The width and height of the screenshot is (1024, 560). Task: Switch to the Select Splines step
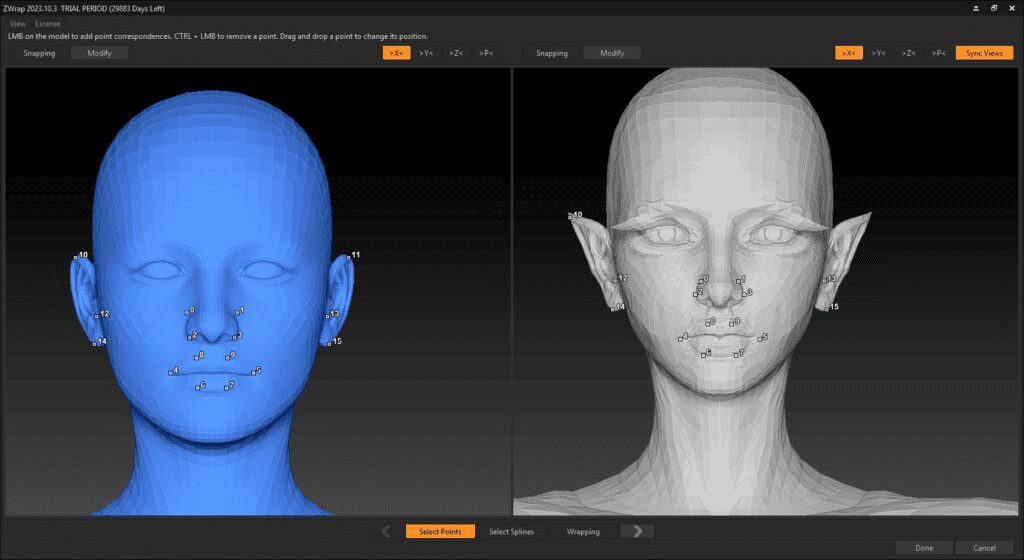pos(512,531)
